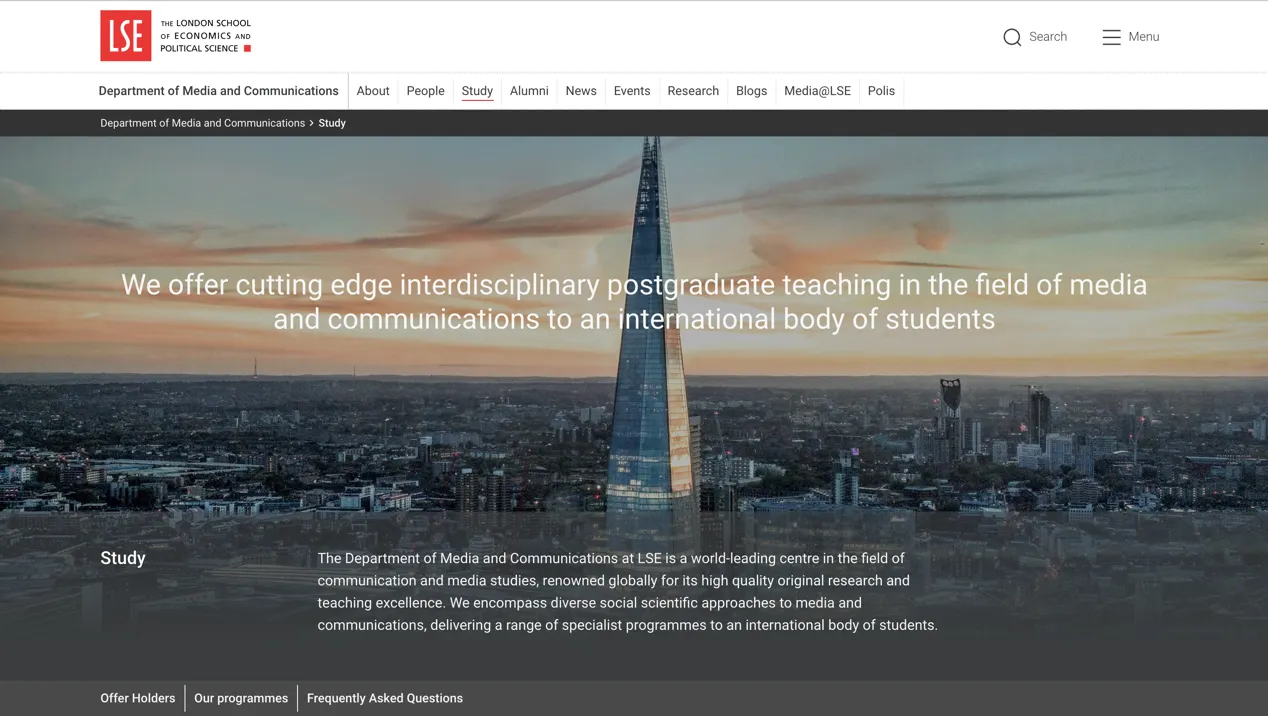This screenshot has width=1268, height=716.
Task: Open the Events navigation item
Action: 632,91
